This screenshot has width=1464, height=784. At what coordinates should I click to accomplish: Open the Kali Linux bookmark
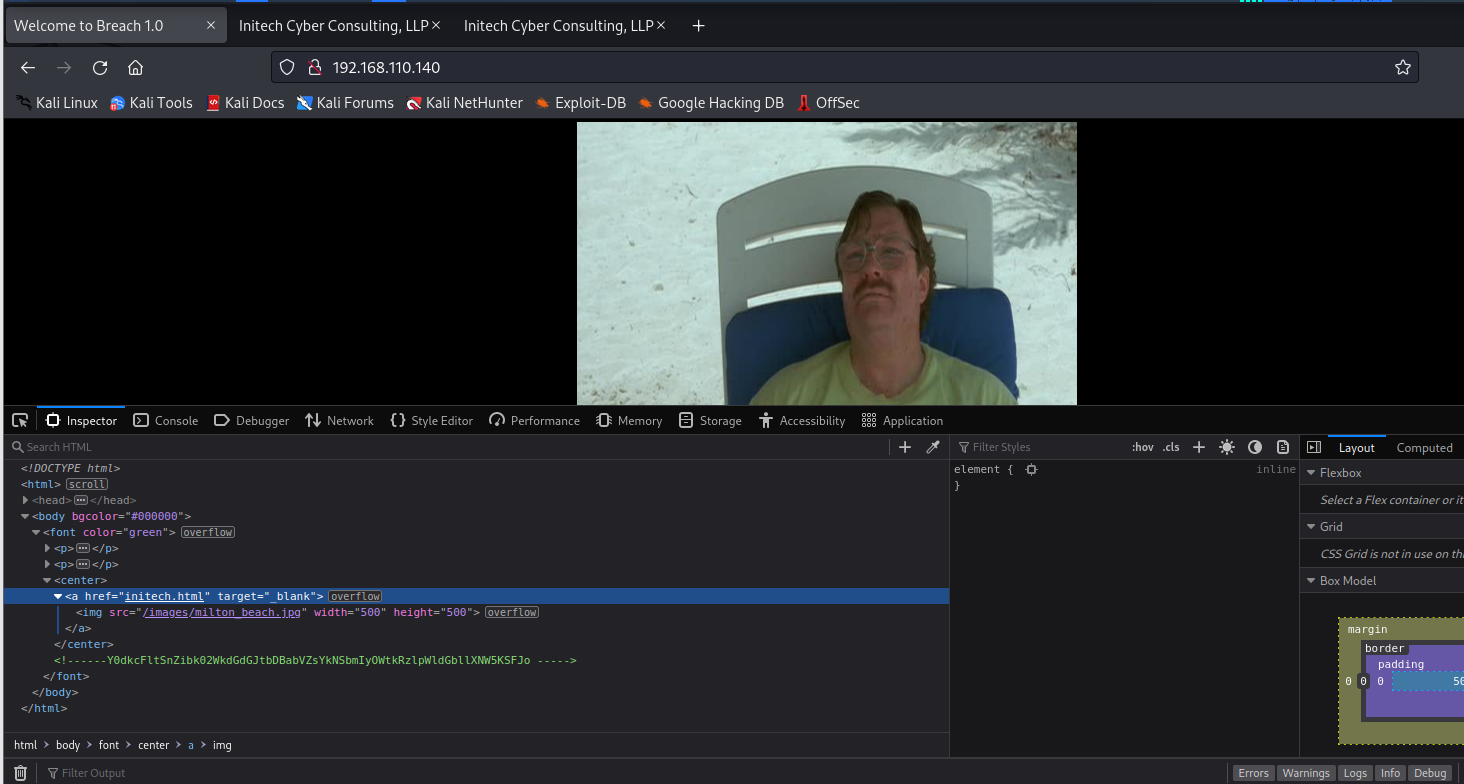click(57, 103)
